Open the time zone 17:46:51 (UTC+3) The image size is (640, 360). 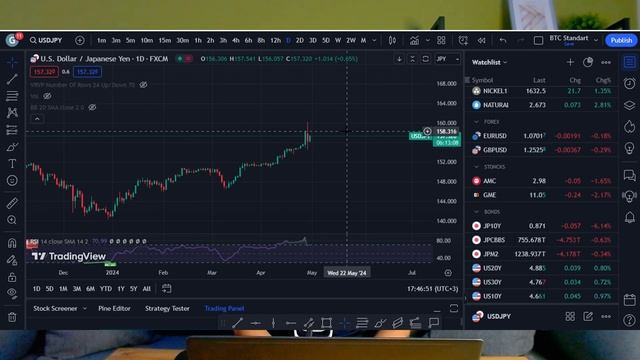point(433,289)
